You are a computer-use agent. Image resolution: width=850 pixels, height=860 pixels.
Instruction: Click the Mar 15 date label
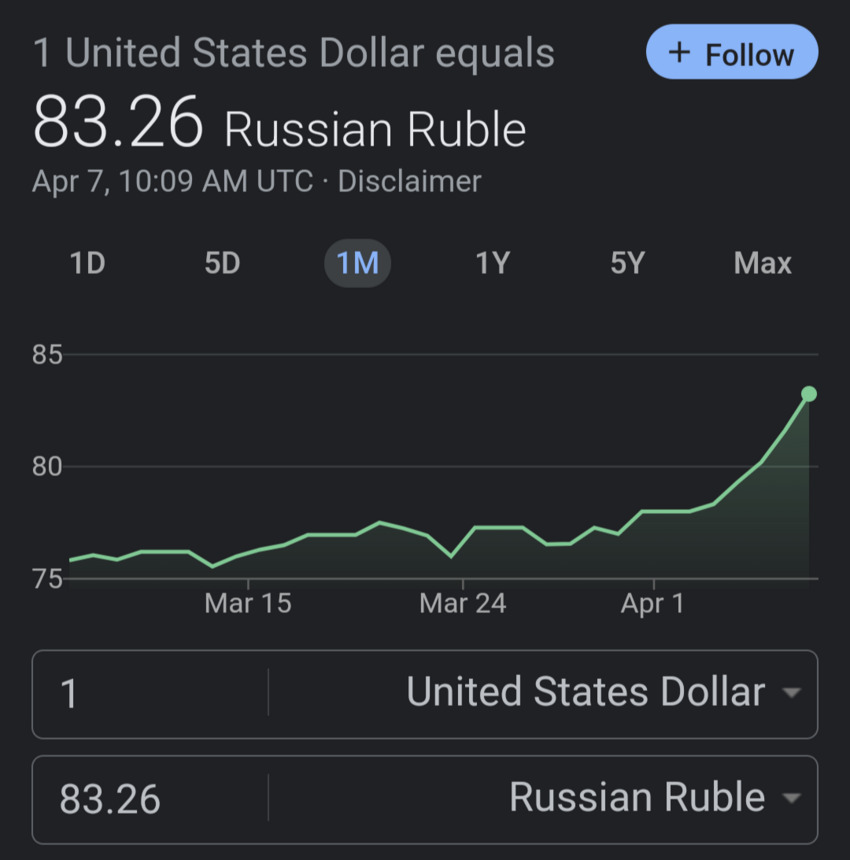[248, 603]
